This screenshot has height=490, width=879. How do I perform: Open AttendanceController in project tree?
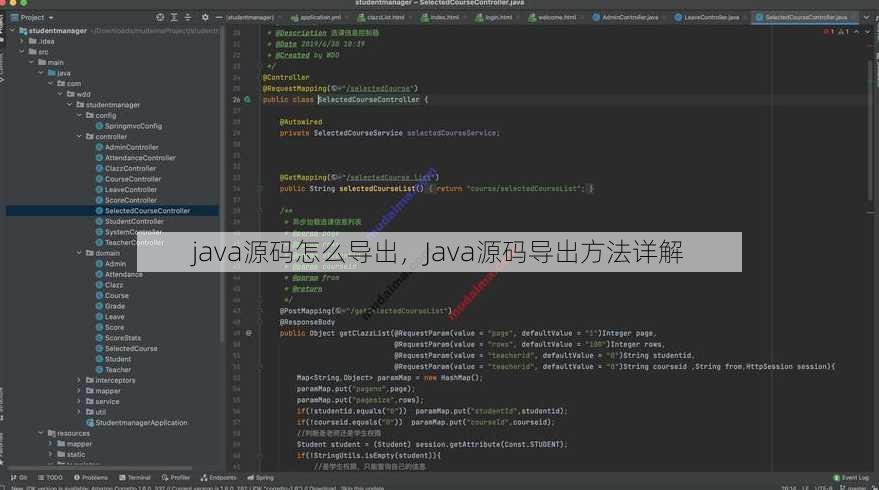point(136,158)
